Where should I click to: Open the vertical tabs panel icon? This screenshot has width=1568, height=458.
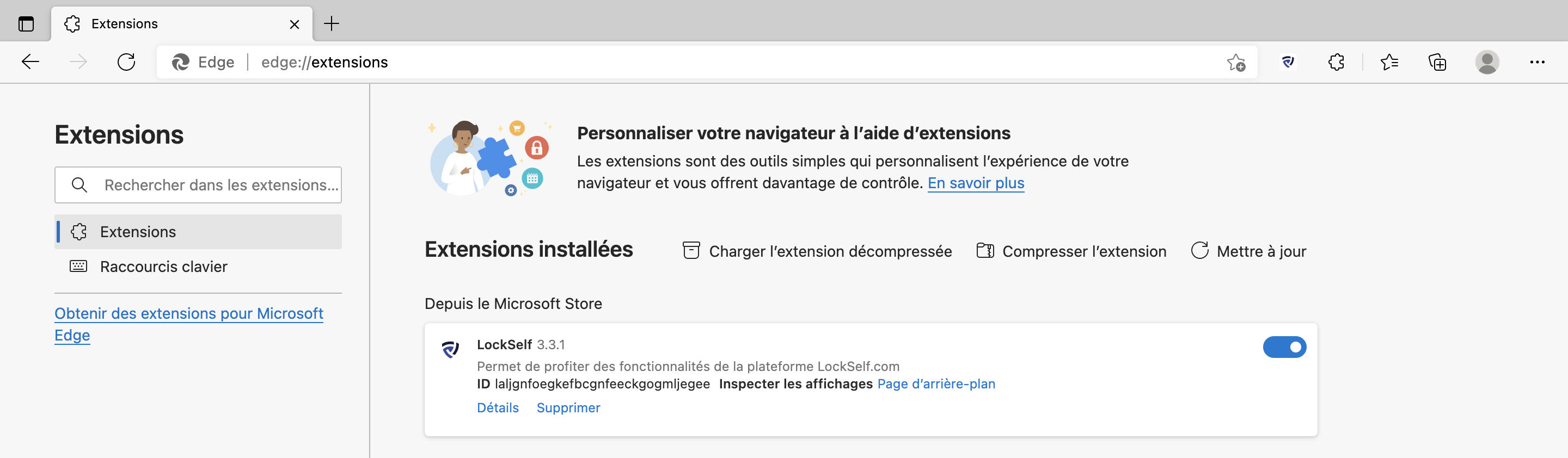coord(26,24)
